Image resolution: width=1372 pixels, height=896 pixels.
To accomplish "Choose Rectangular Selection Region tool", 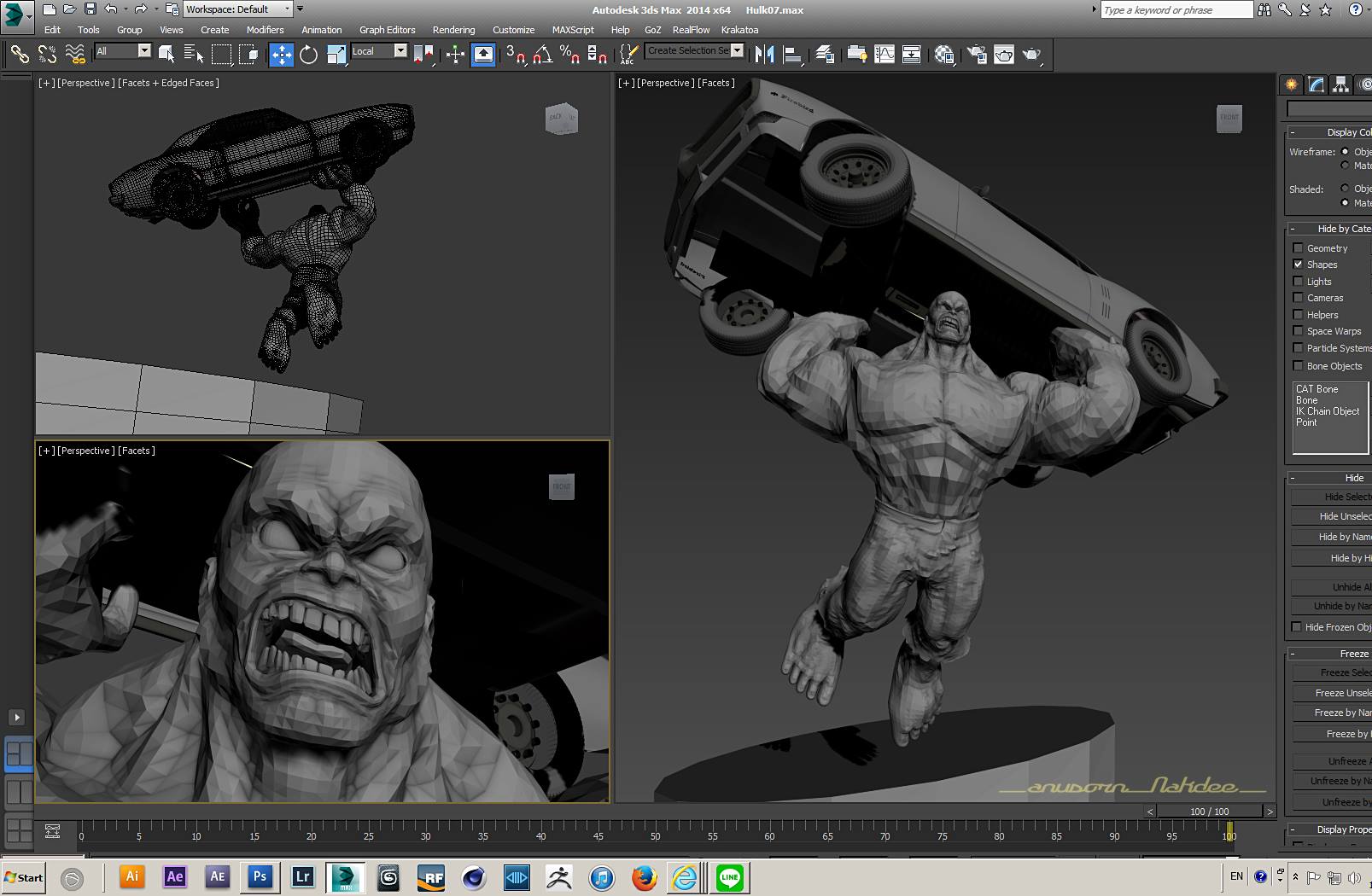I will click(221, 55).
